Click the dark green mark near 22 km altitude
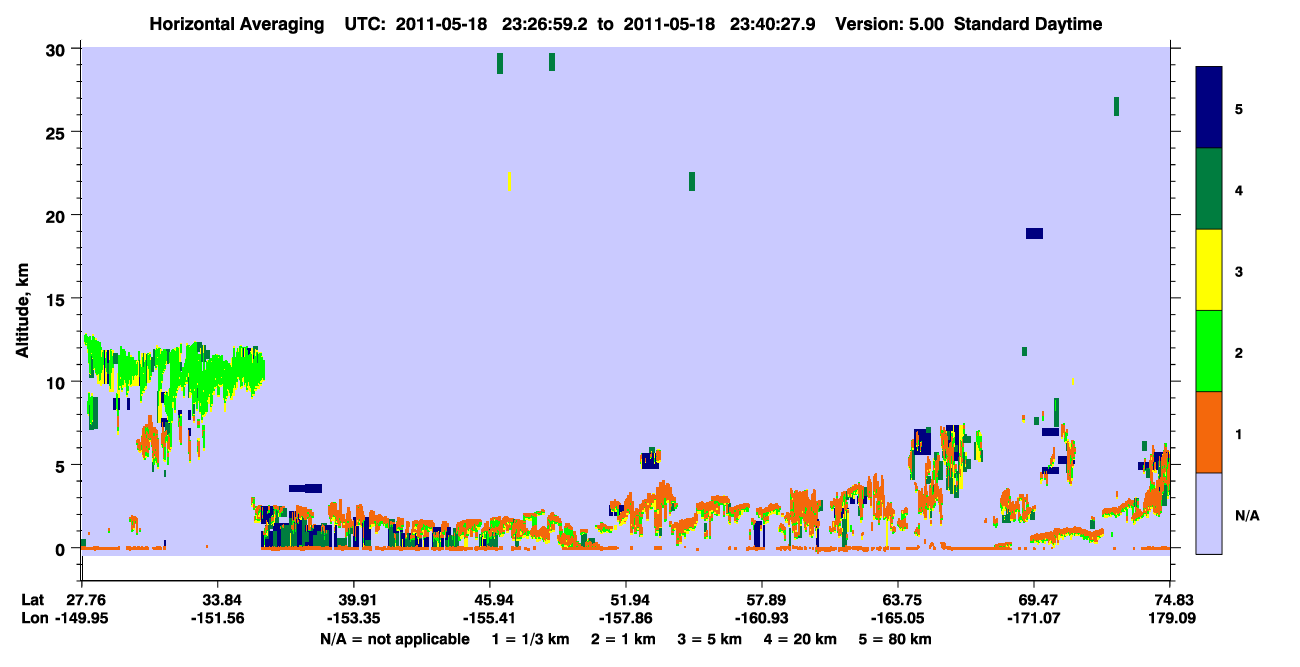Screen dimensions: 1300x667 point(692,181)
